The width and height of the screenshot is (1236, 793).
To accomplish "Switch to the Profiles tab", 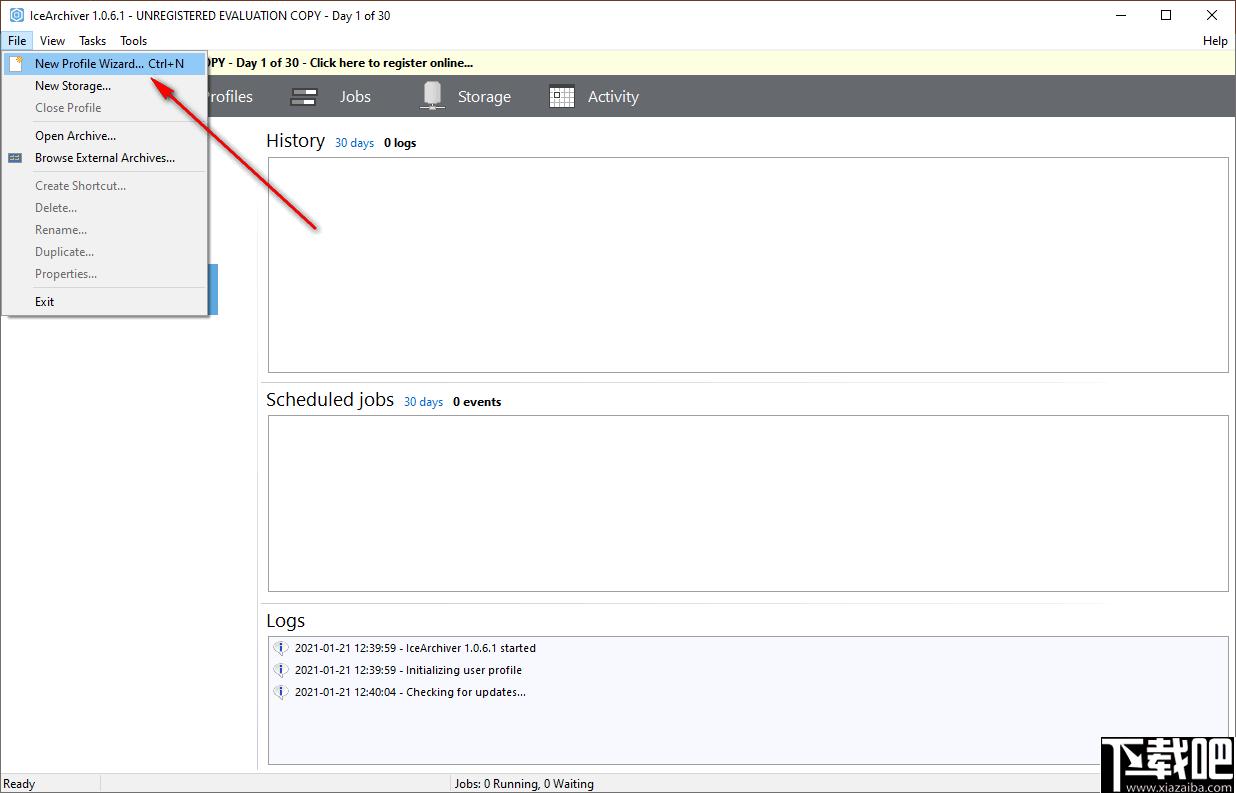I will 230,97.
